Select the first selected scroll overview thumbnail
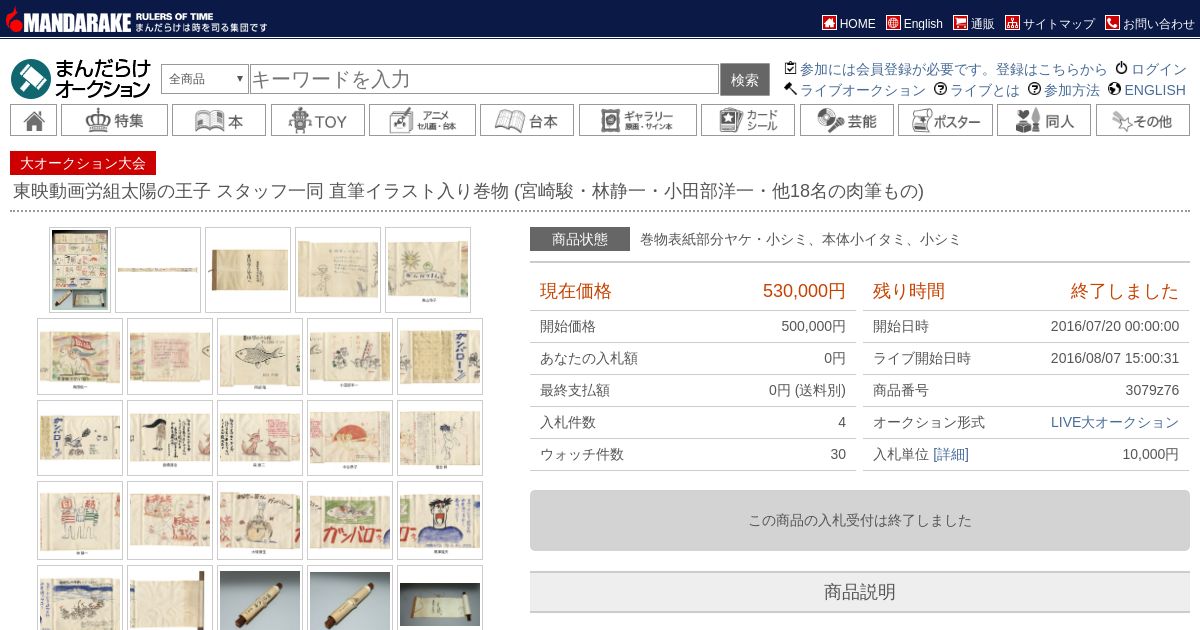Image resolution: width=1200 pixels, height=630 pixels. coord(80,270)
